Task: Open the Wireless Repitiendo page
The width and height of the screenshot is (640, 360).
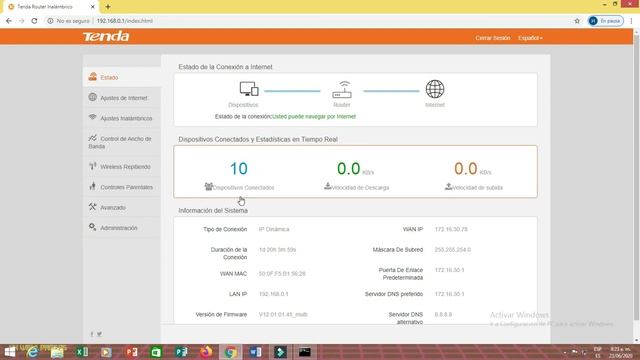Action: pos(122,167)
